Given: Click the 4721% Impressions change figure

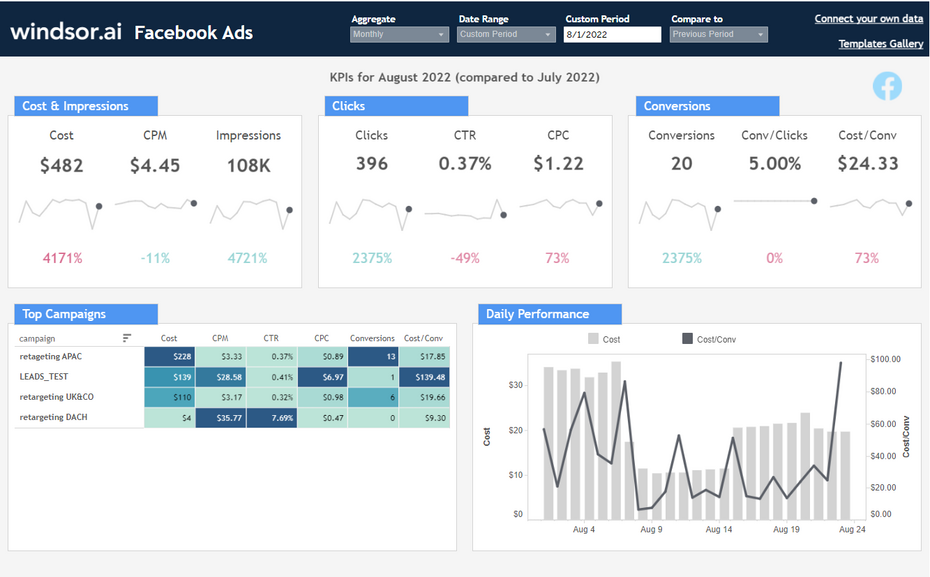Looking at the screenshot, I should tap(248, 258).
